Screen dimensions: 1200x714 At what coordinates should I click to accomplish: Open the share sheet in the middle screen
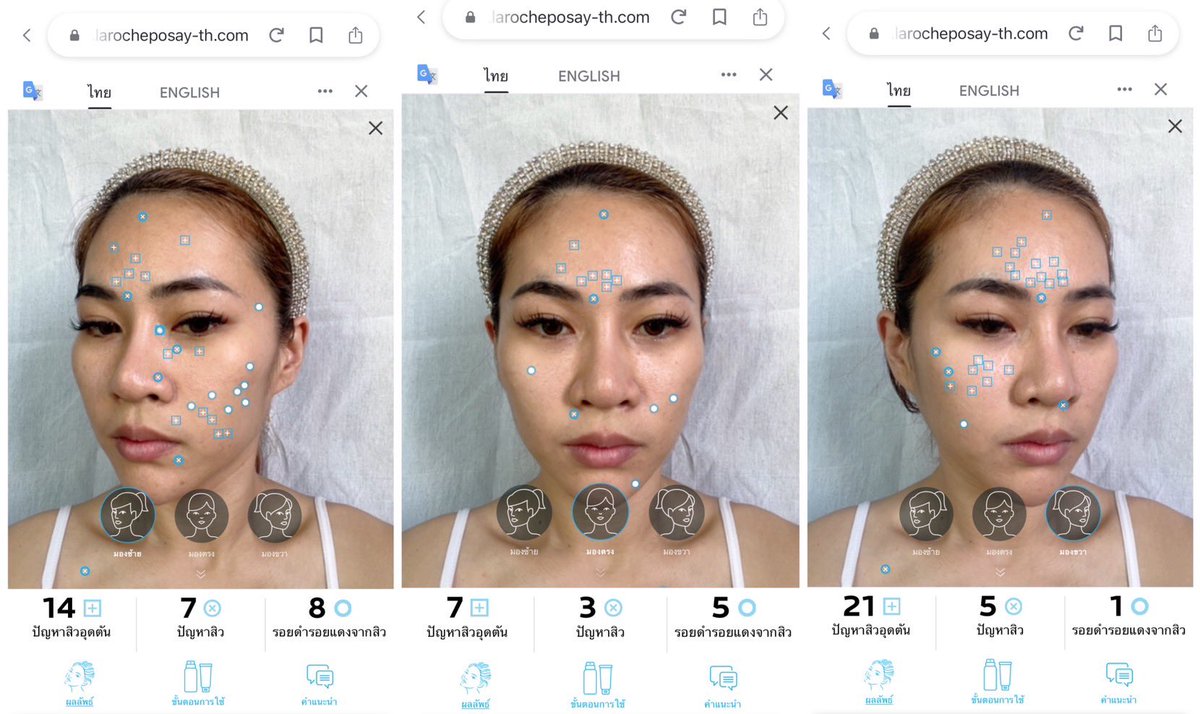(x=760, y=17)
